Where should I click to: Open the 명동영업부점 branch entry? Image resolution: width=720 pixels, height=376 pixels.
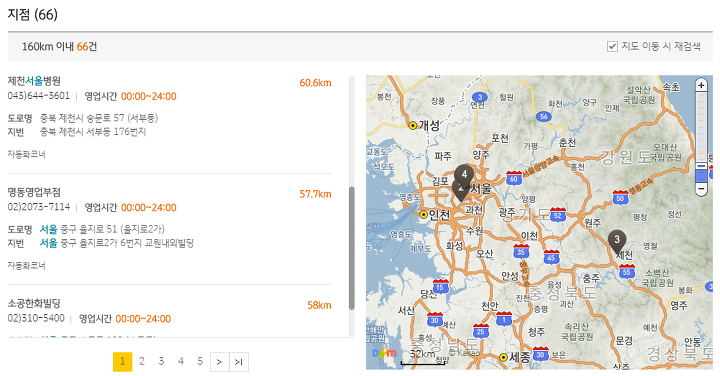(x=34, y=192)
